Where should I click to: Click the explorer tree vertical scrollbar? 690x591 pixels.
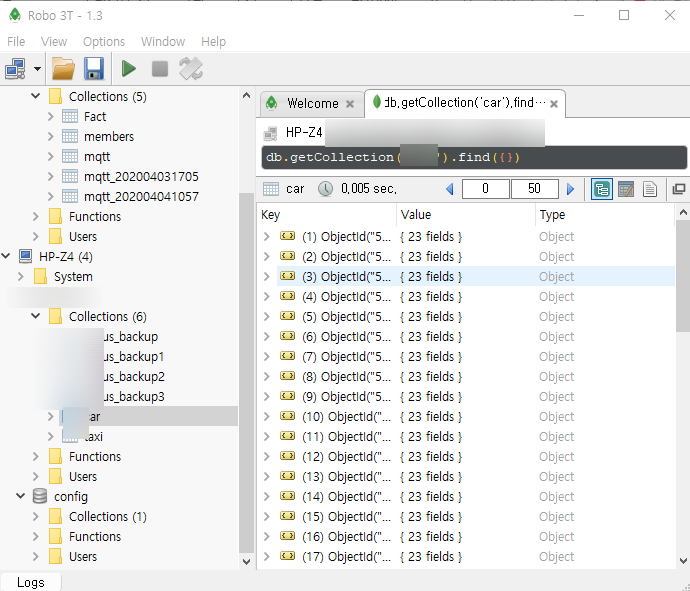(246, 372)
